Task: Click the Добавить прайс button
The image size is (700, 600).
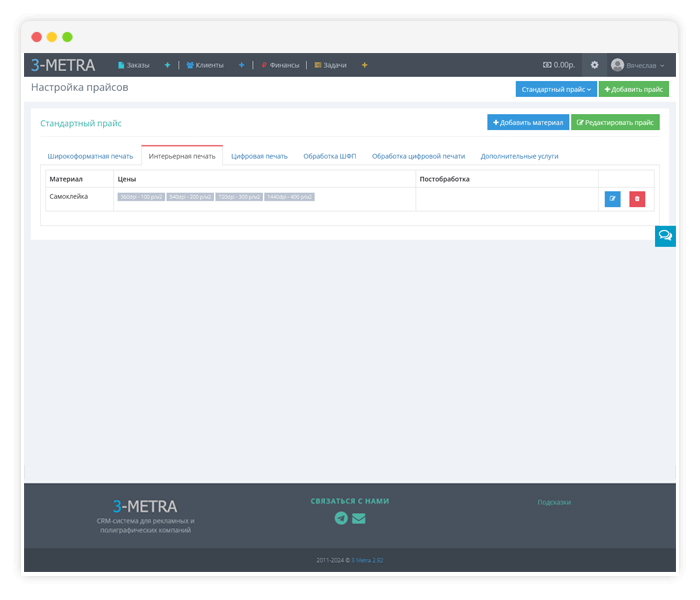Action: tap(634, 89)
